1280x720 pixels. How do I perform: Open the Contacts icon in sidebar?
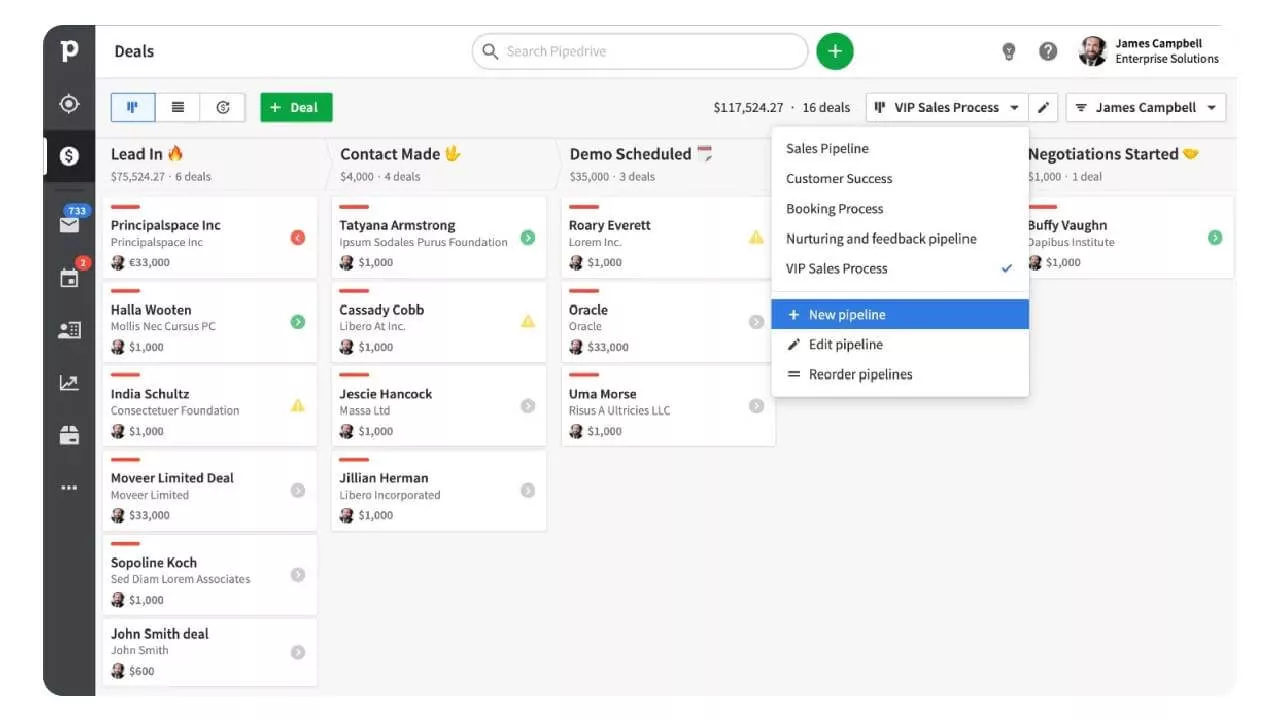[69, 330]
